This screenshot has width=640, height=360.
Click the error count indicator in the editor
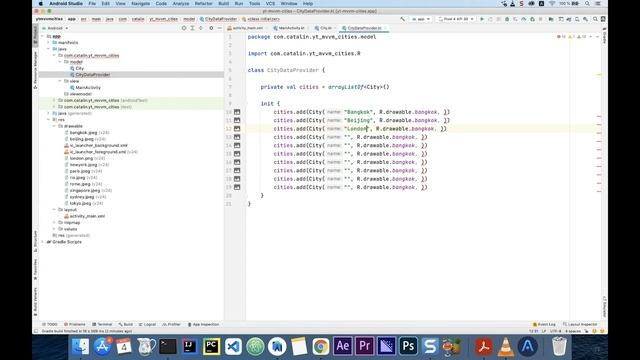[561, 37]
